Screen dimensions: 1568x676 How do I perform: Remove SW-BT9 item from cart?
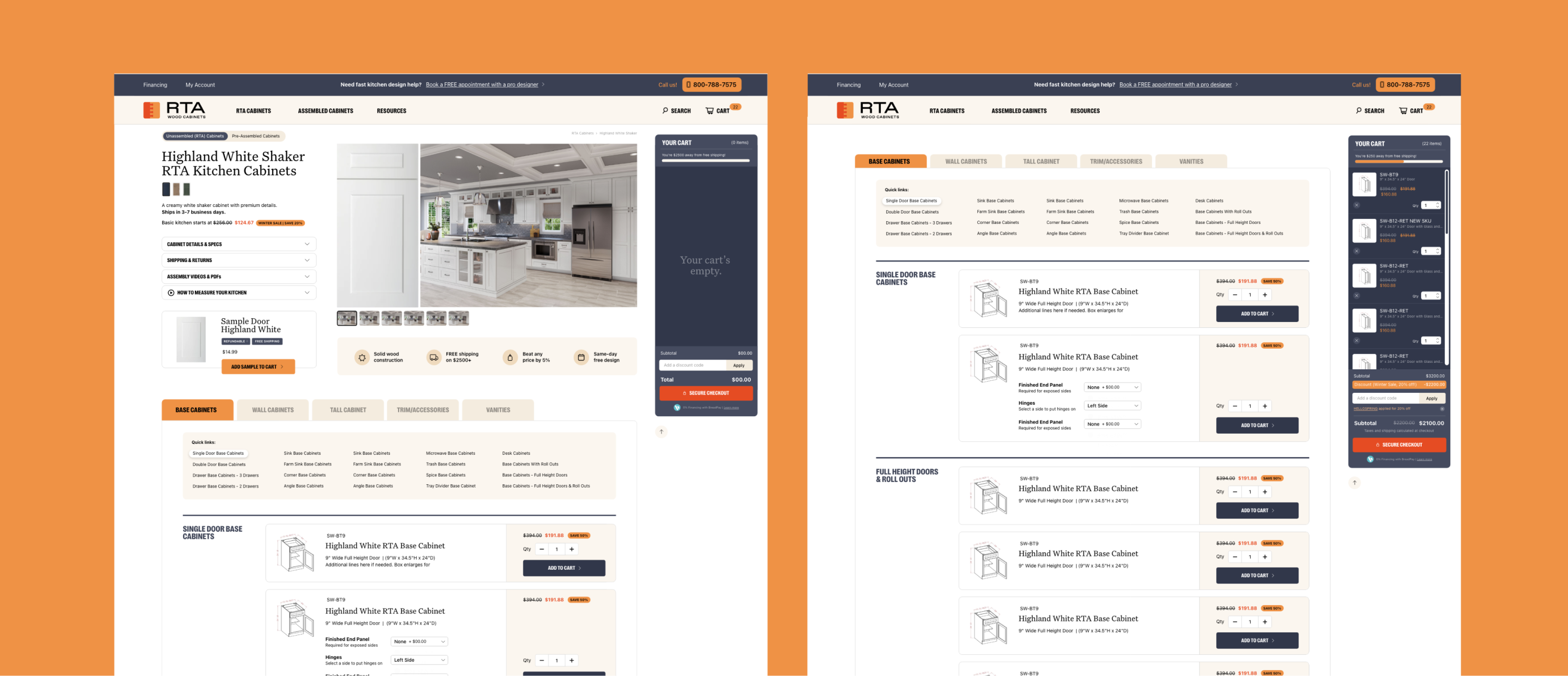click(1356, 205)
